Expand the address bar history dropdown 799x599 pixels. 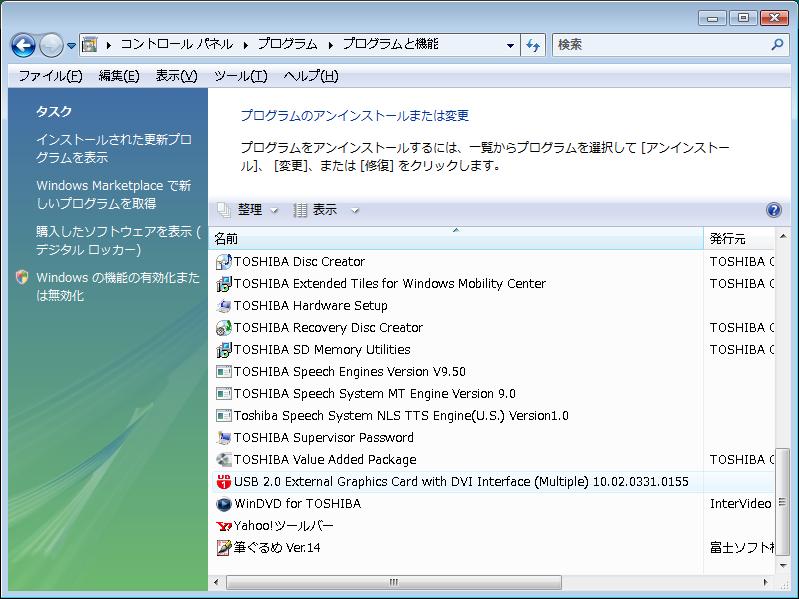pyautogui.click(x=510, y=45)
